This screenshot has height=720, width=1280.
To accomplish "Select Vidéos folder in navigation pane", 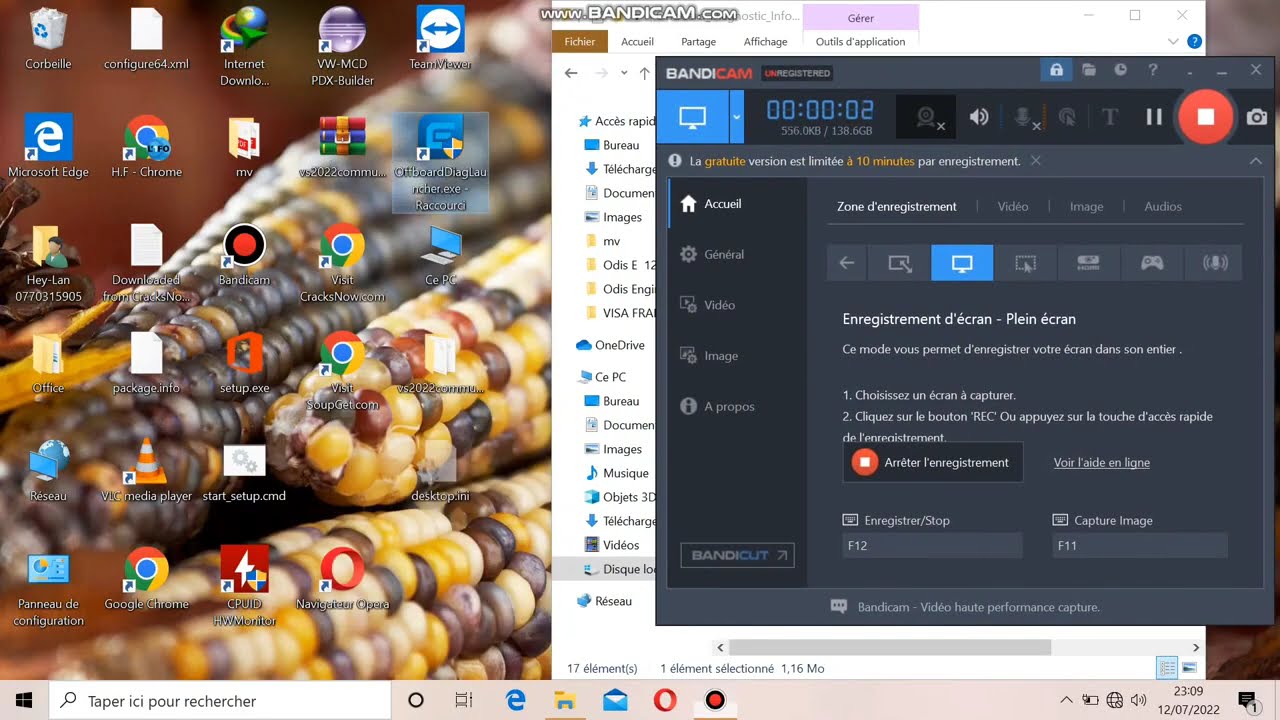I will [612, 545].
